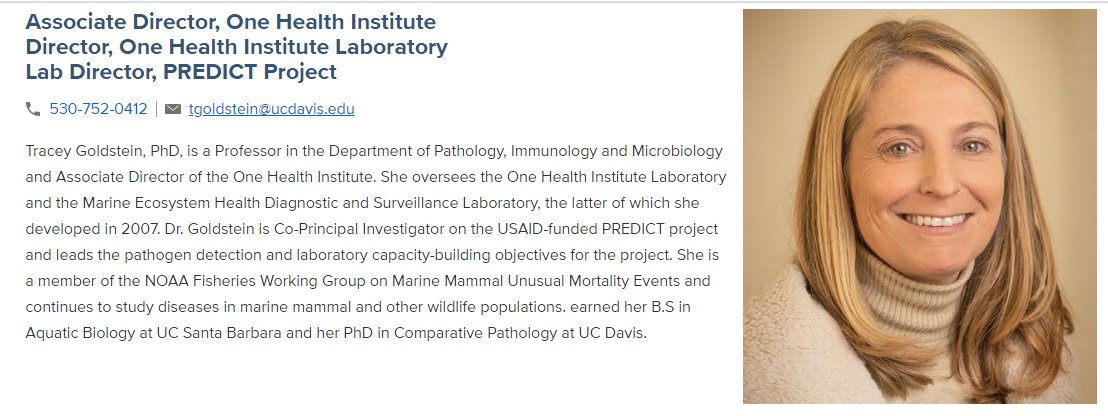Select the "Director, One Health Institute Laboratory" heading
This screenshot has width=1108, height=416.
[x=237, y=47]
